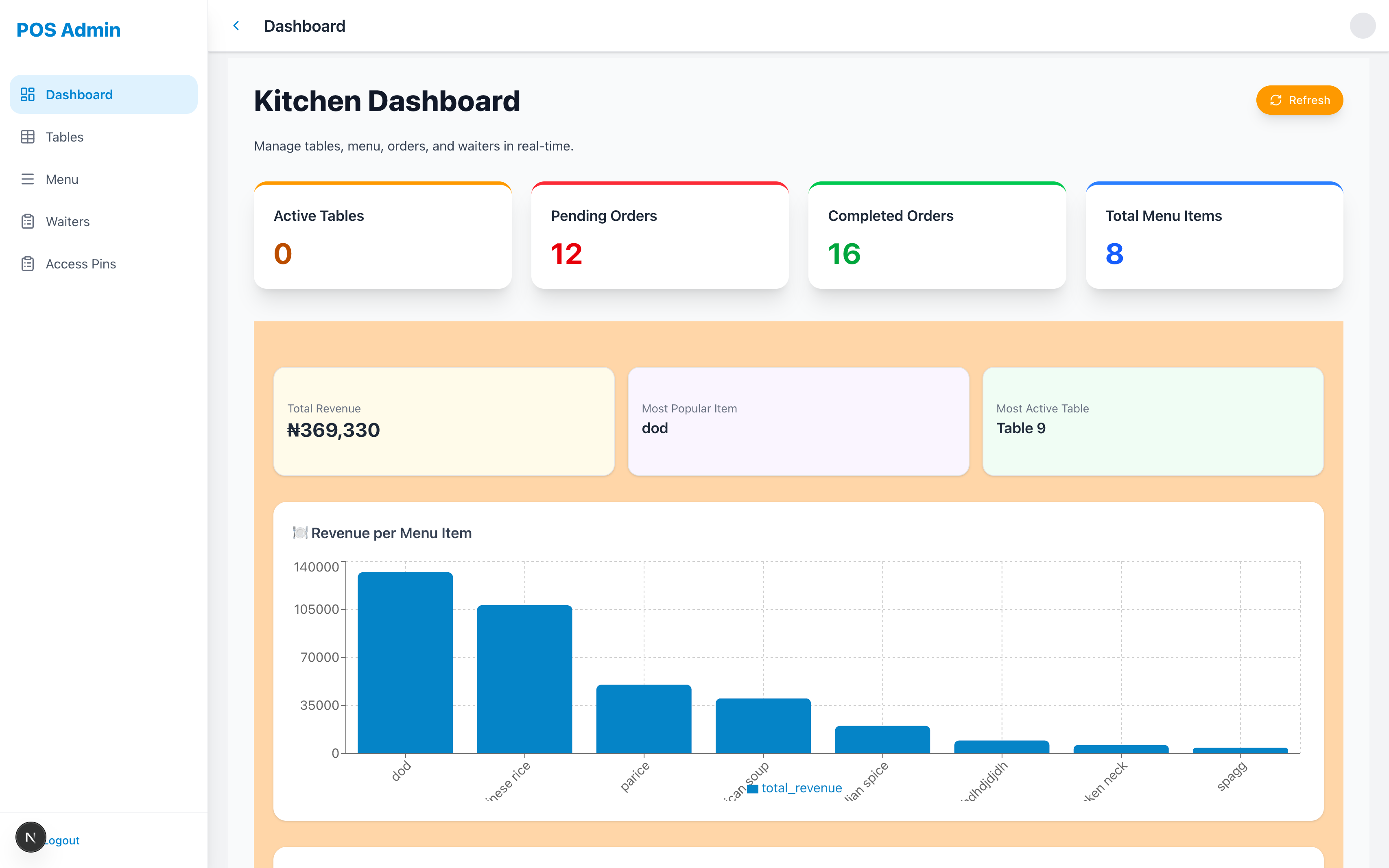This screenshot has height=868, width=1389.
Task: Click the Refresh button
Action: coord(1299,100)
